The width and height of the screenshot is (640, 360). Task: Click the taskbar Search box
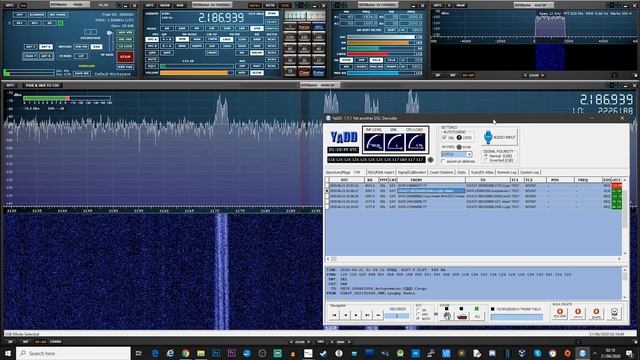73,353
